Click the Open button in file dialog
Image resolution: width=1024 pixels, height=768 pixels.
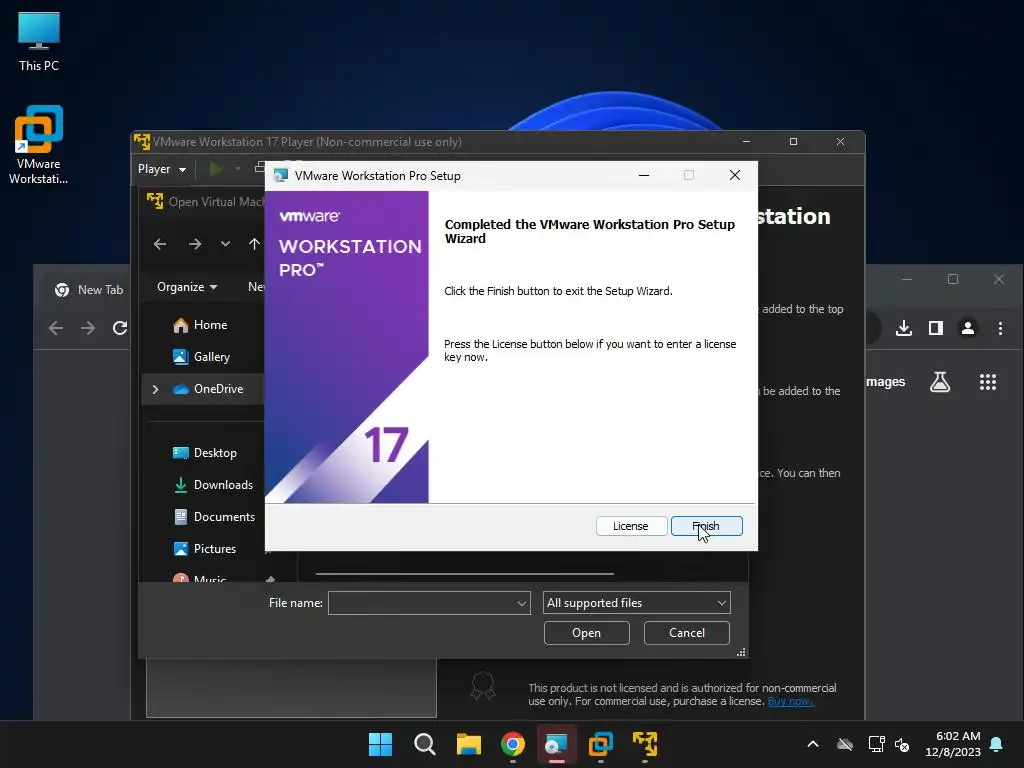(x=586, y=633)
